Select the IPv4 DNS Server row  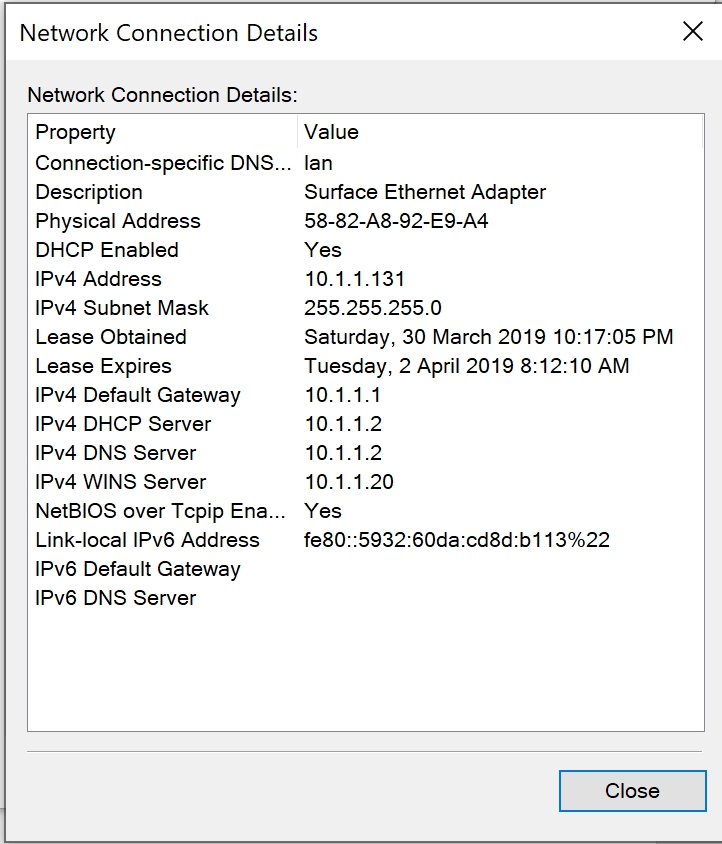pos(116,453)
